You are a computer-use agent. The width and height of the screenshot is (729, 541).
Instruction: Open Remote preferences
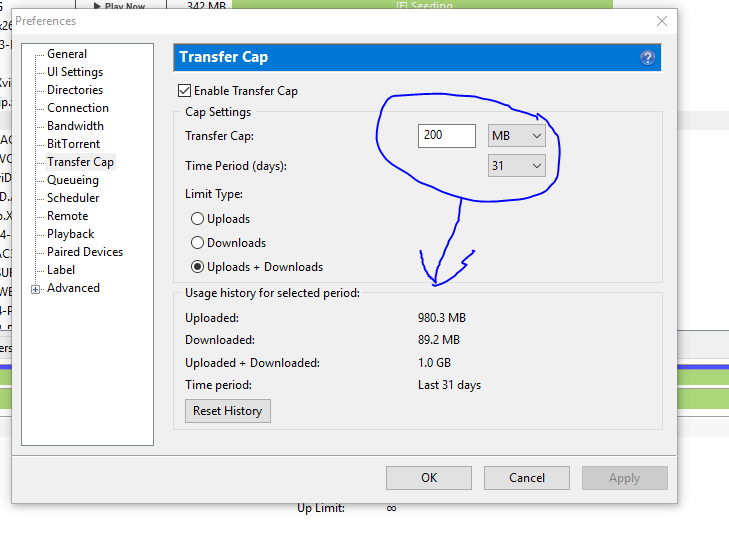[67, 216]
